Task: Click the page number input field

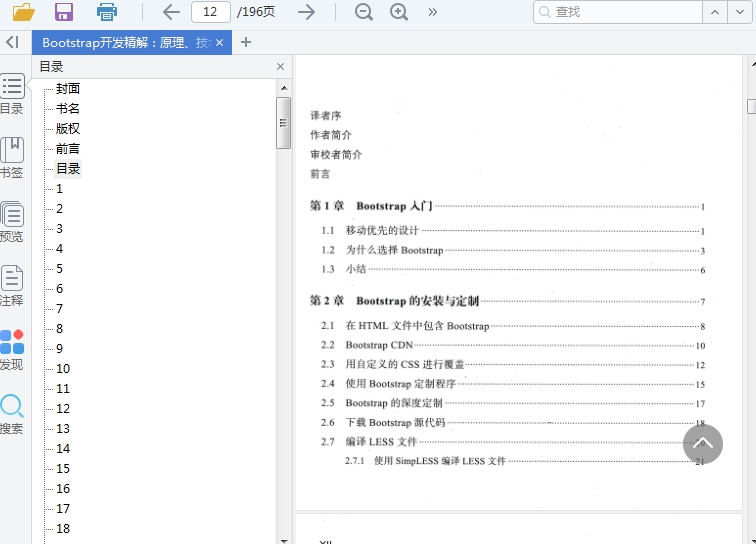Action: [x=211, y=12]
